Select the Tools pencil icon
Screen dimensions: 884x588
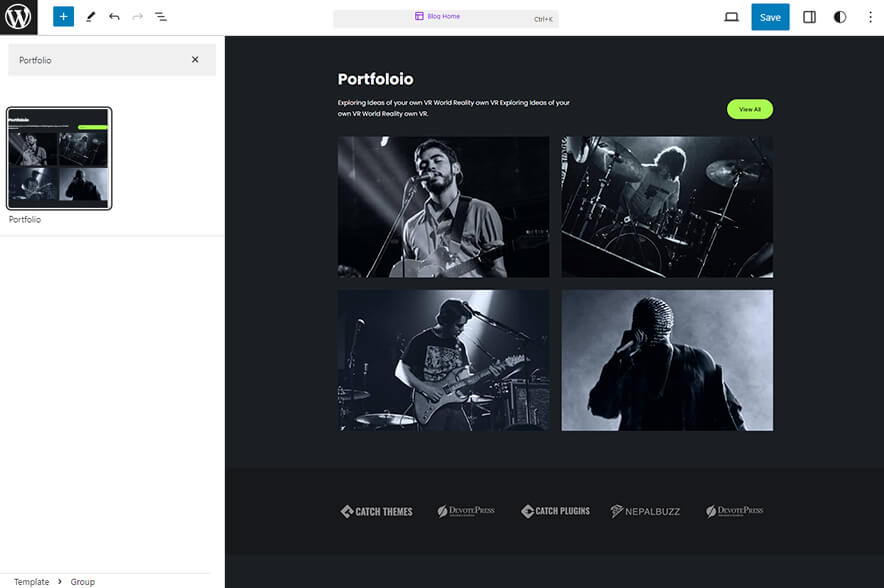click(x=89, y=17)
